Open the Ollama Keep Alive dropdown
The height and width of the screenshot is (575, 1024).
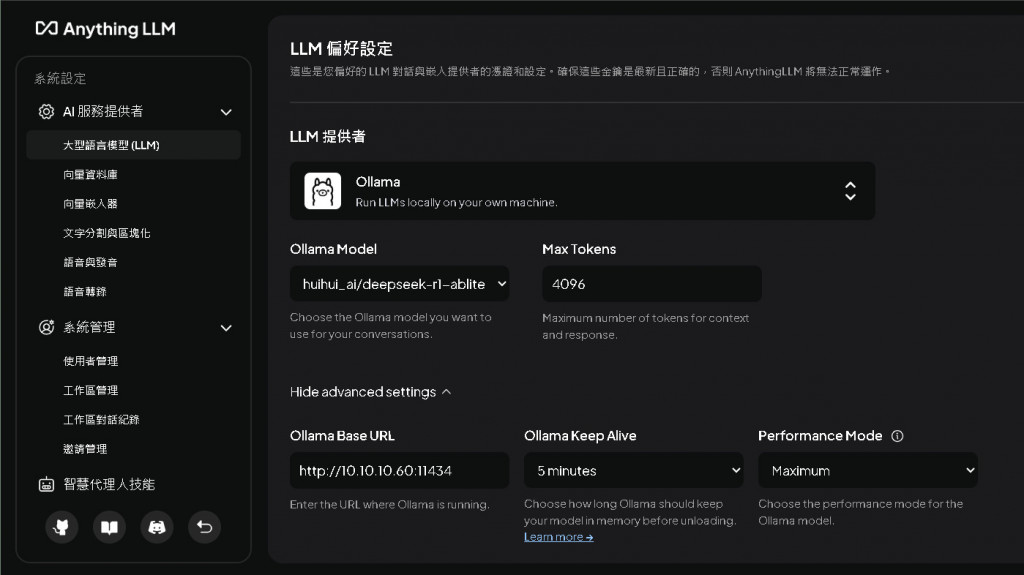point(633,470)
